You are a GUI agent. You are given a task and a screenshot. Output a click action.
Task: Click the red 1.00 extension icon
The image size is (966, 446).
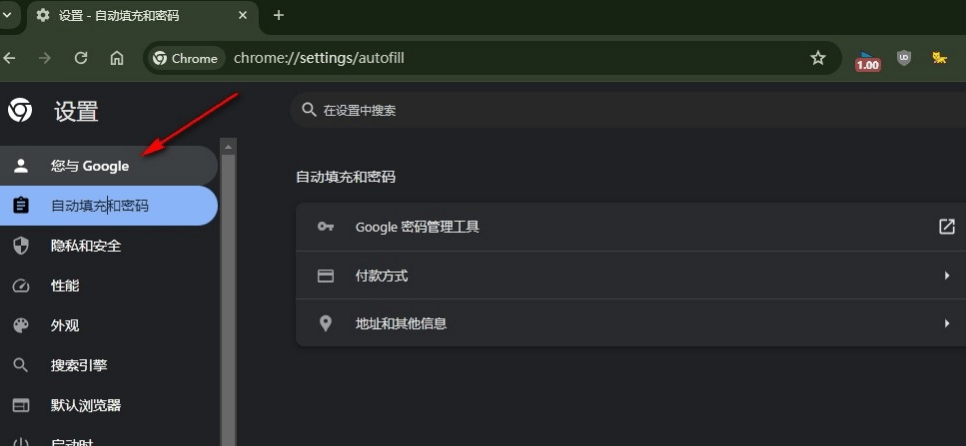pos(867,62)
